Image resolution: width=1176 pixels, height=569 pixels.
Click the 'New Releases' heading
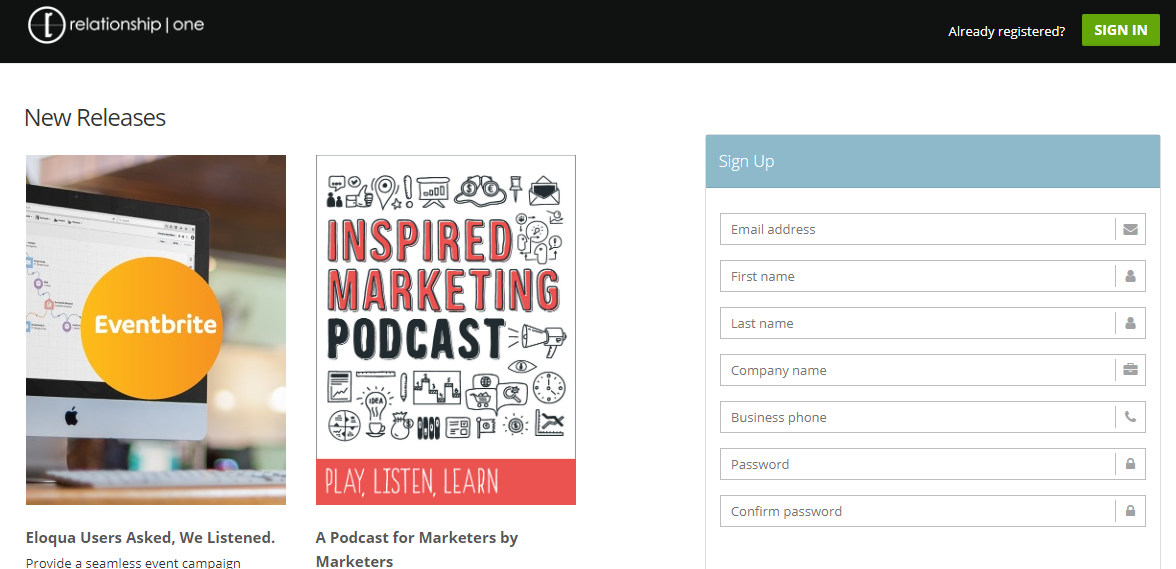pos(95,118)
